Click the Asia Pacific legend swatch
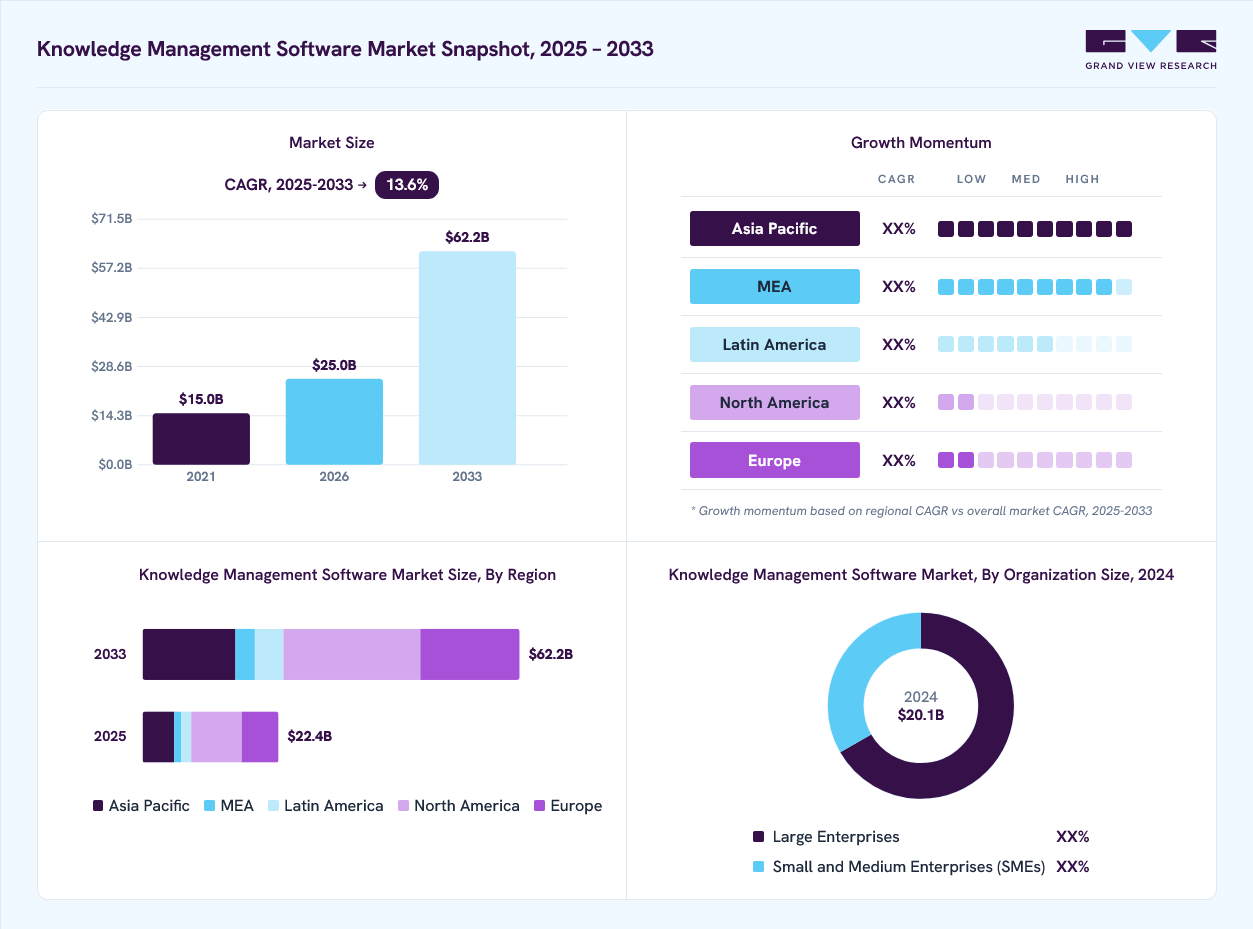1253x929 pixels. [98, 806]
